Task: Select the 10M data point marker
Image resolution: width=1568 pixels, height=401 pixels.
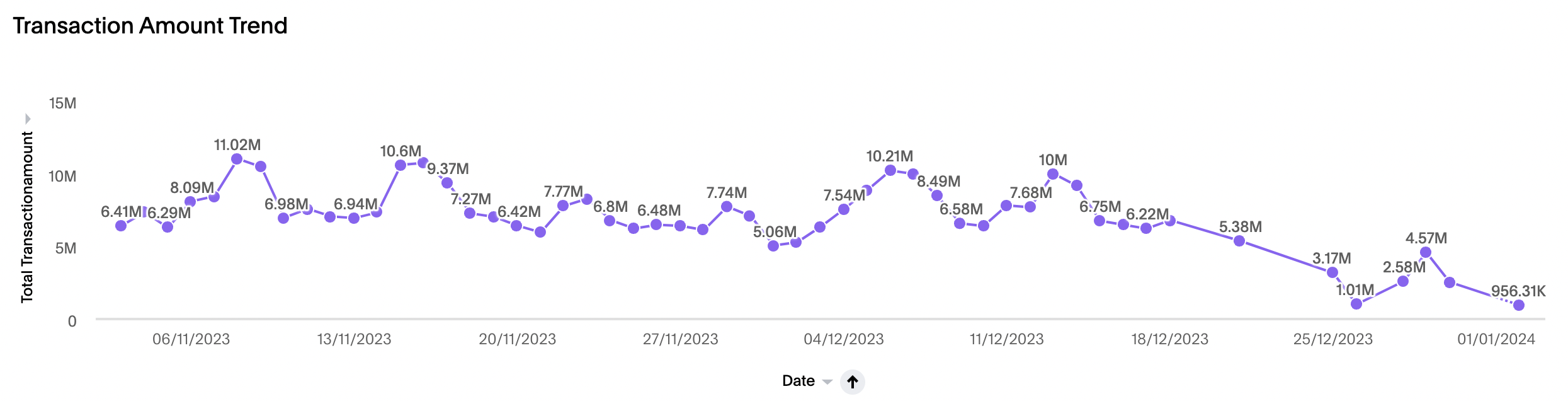Action: tap(1053, 174)
